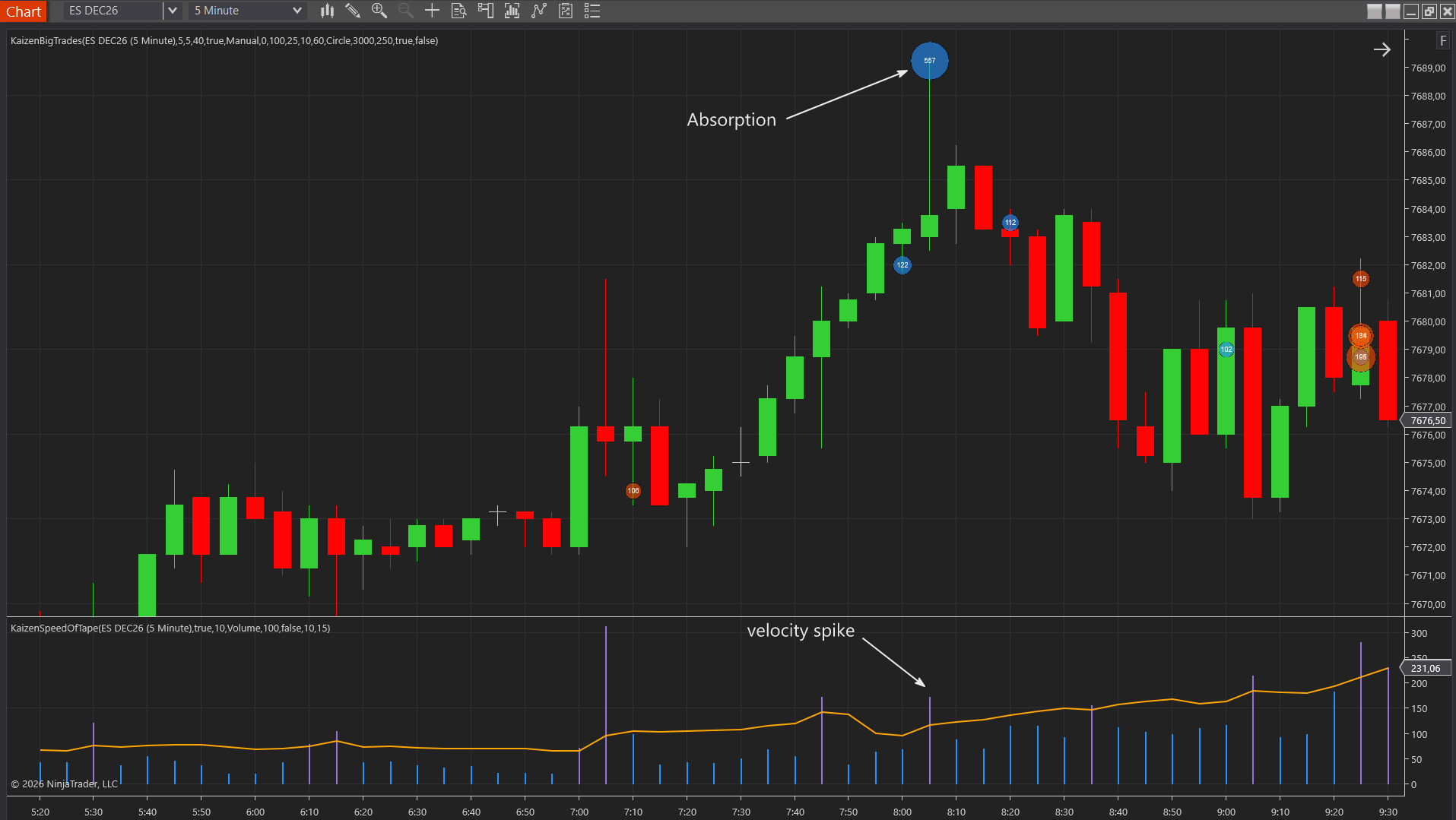Open the bar style (candlestick) selector icon
This screenshot has width=1456, height=820.
coord(327,11)
